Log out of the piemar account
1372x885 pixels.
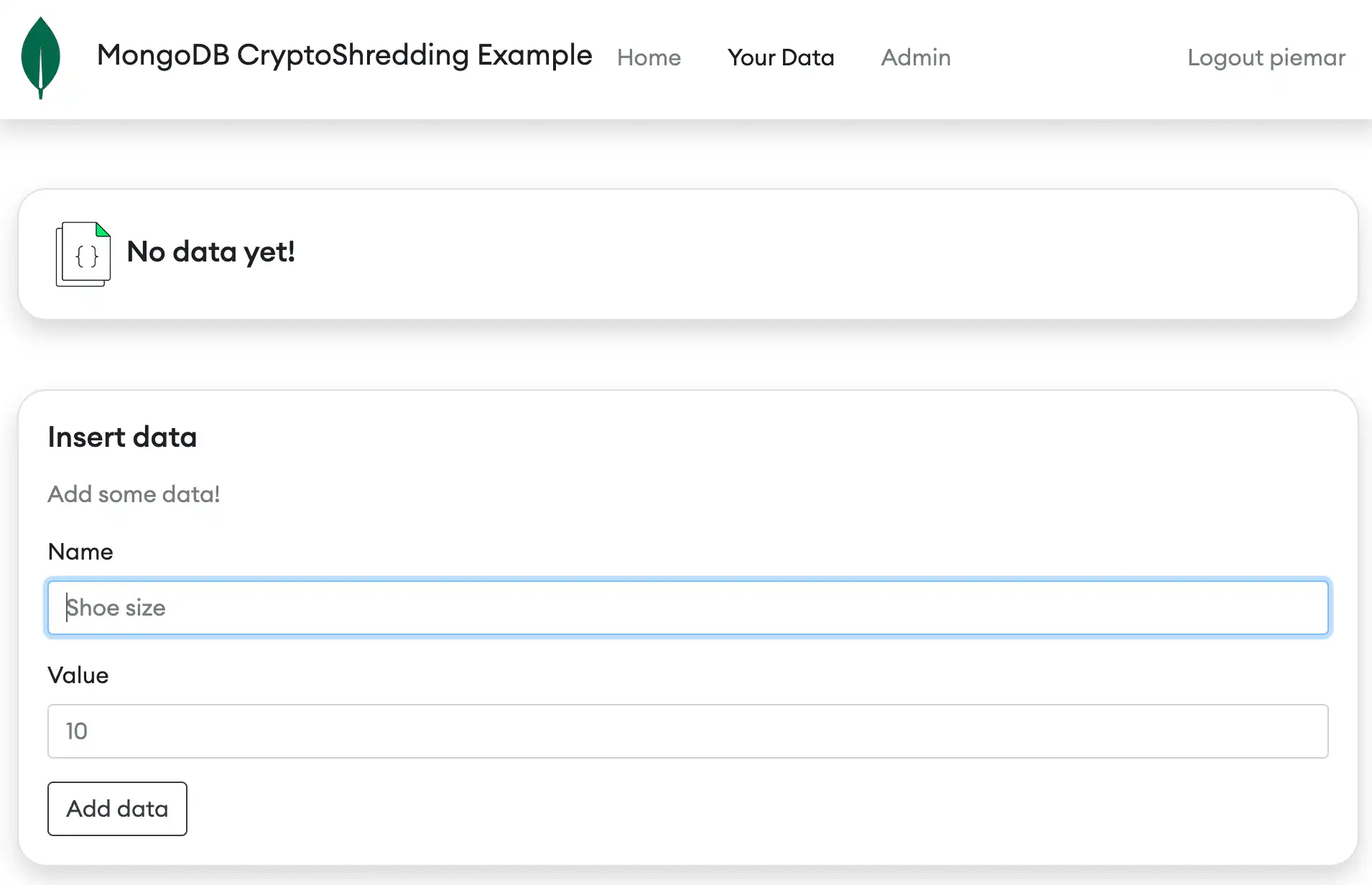[x=1266, y=57]
